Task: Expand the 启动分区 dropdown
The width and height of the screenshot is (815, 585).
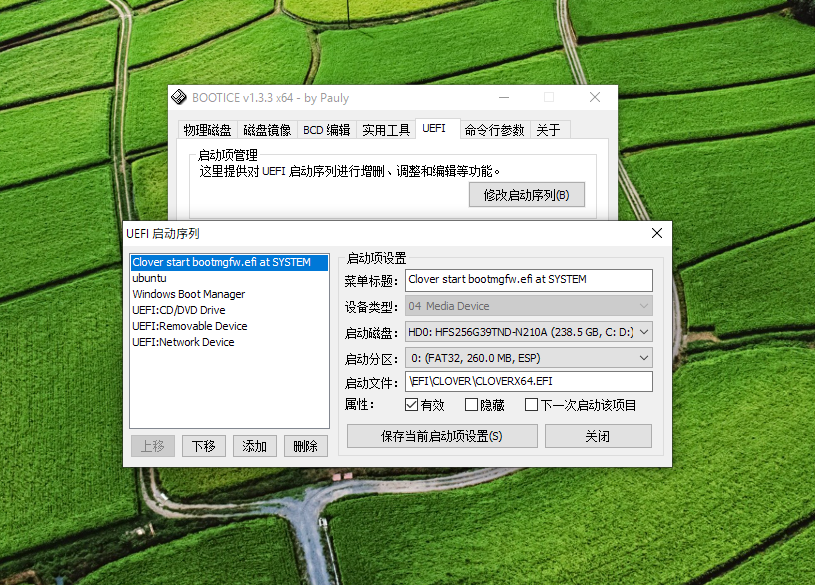Action: coord(529,358)
